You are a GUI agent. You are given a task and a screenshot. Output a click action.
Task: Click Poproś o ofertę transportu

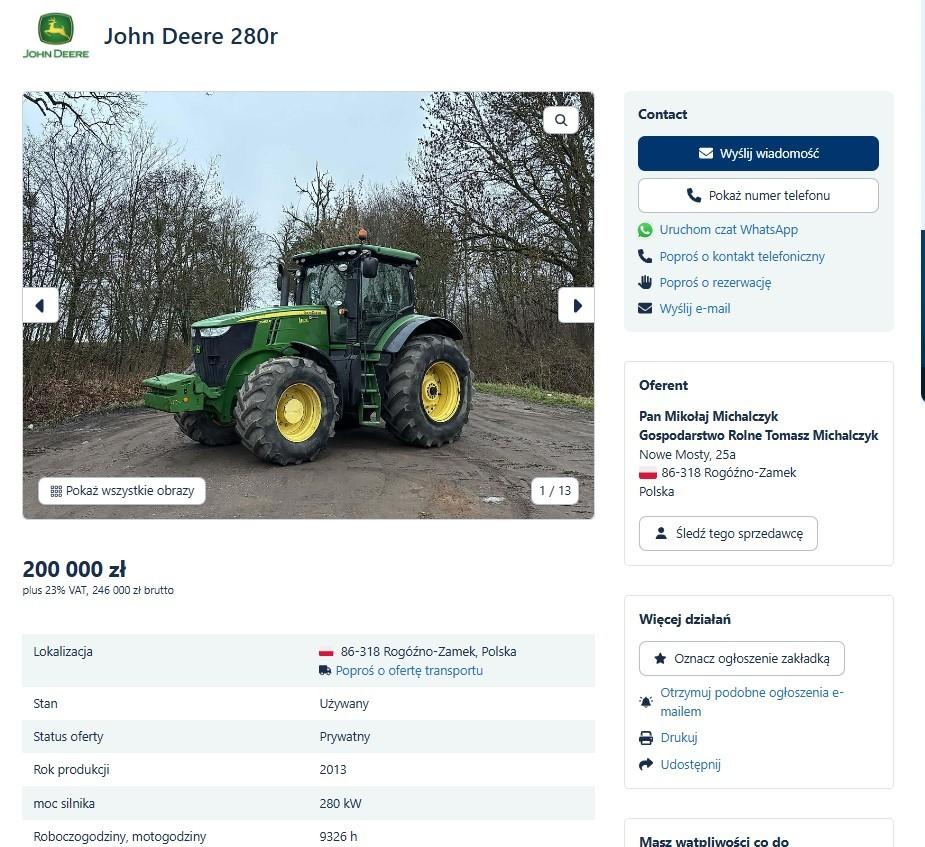pos(409,671)
